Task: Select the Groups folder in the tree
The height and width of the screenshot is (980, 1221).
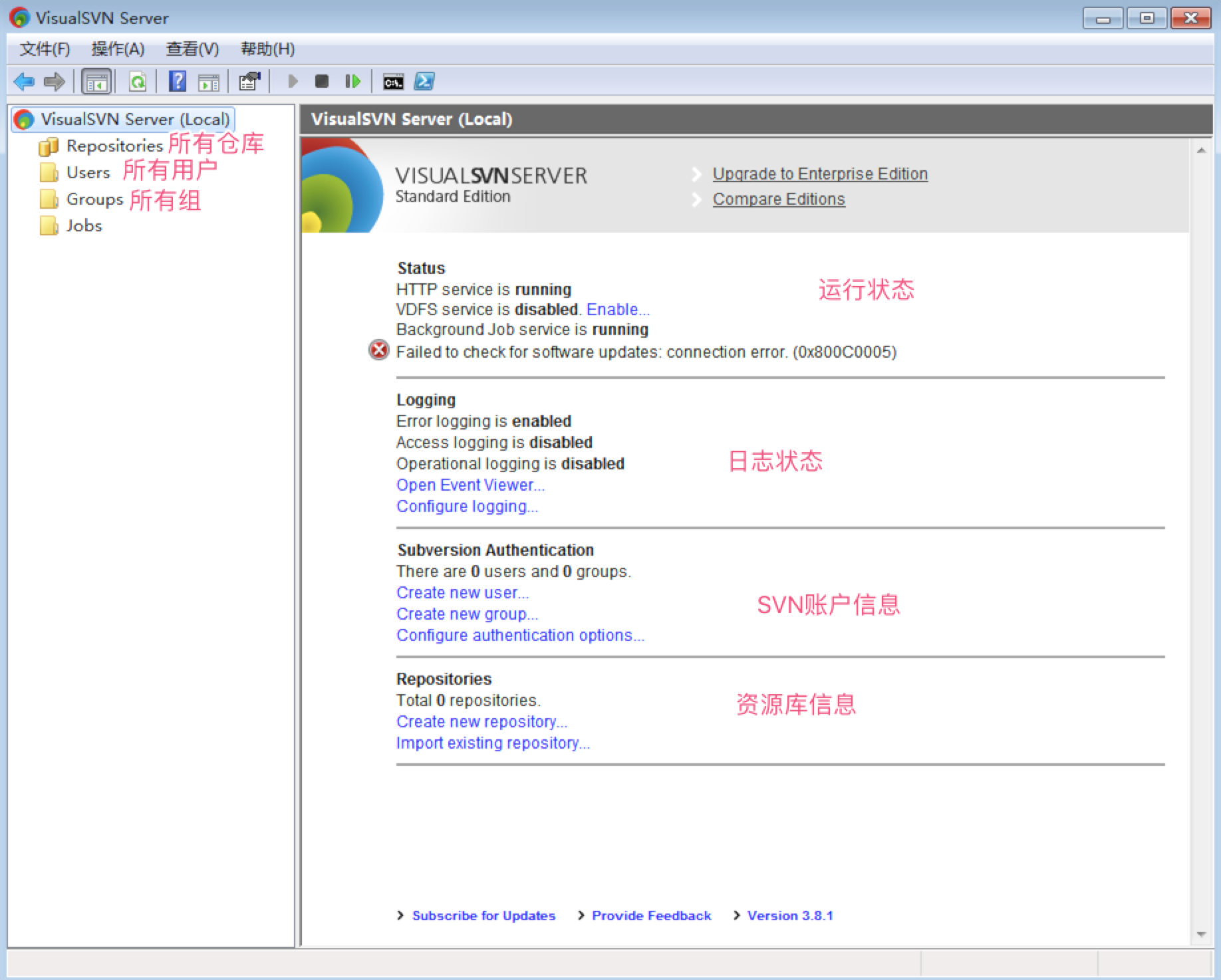Action: click(x=94, y=199)
